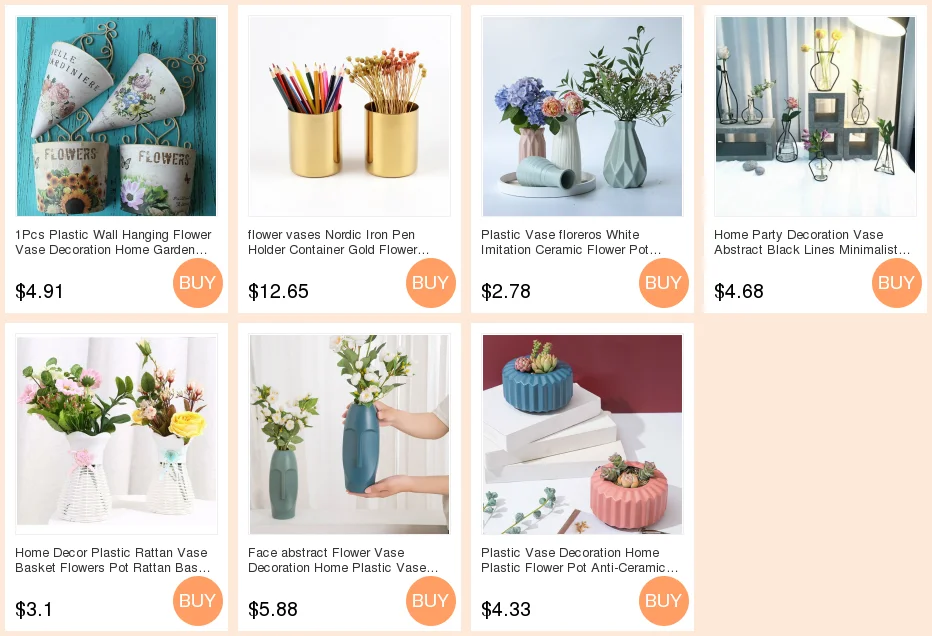Viewport: 932px width, 636px height.
Task: Open 'Plastic Vase floreros White' title link
Action: [571, 243]
